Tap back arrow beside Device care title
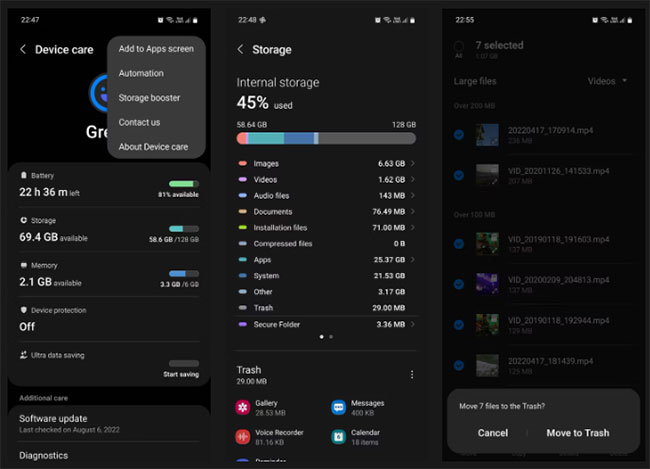This screenshot has height=469, width=650. point(23,49)
